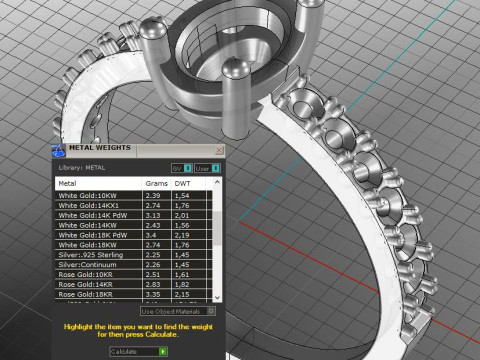Image resolution: width=480 pixels, height=360 pixels.
Task: Click the Library: METAL label
Action: (x=82, y=168)
